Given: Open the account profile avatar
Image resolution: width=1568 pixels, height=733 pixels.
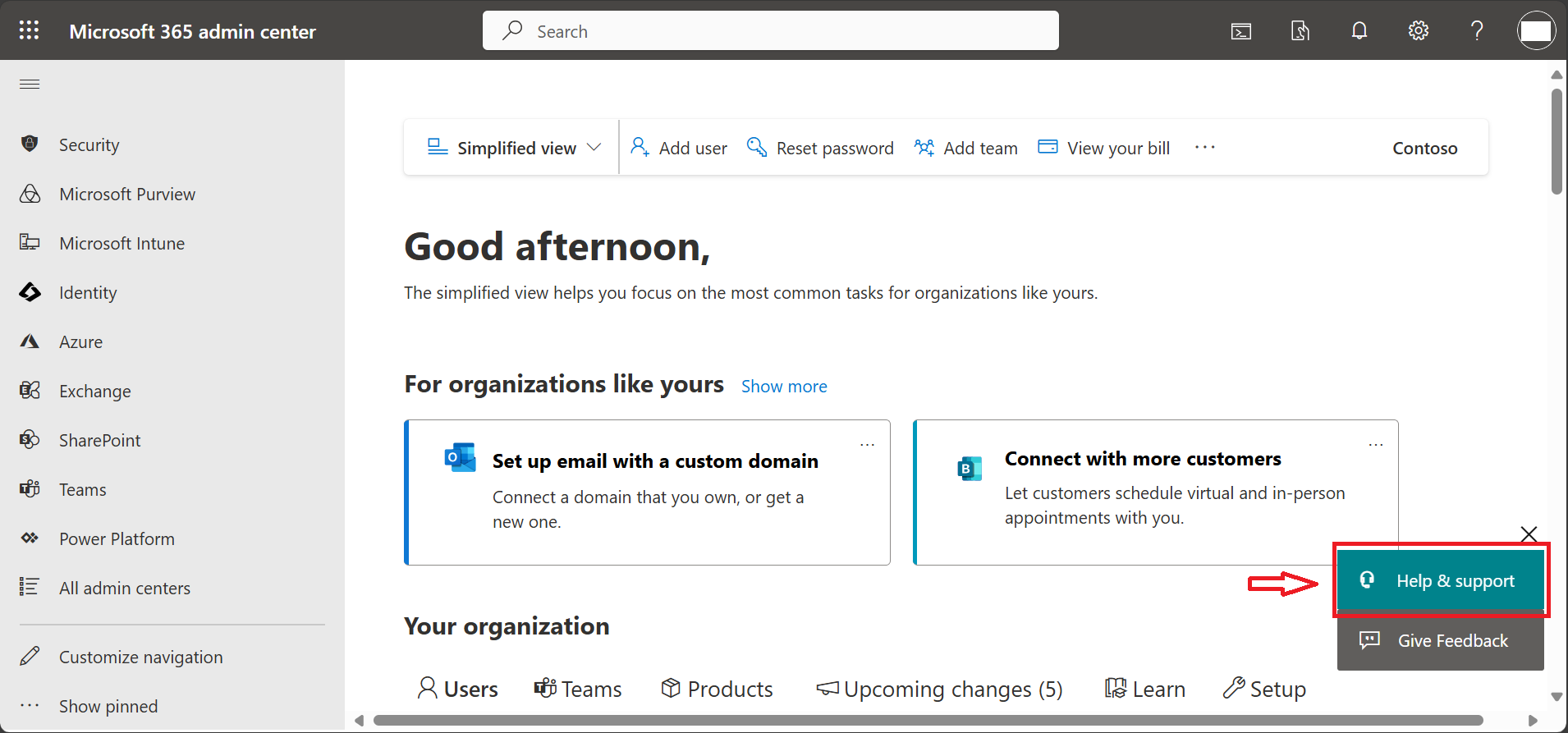Looking at the screenshot, I should (x=1536, y=31).
